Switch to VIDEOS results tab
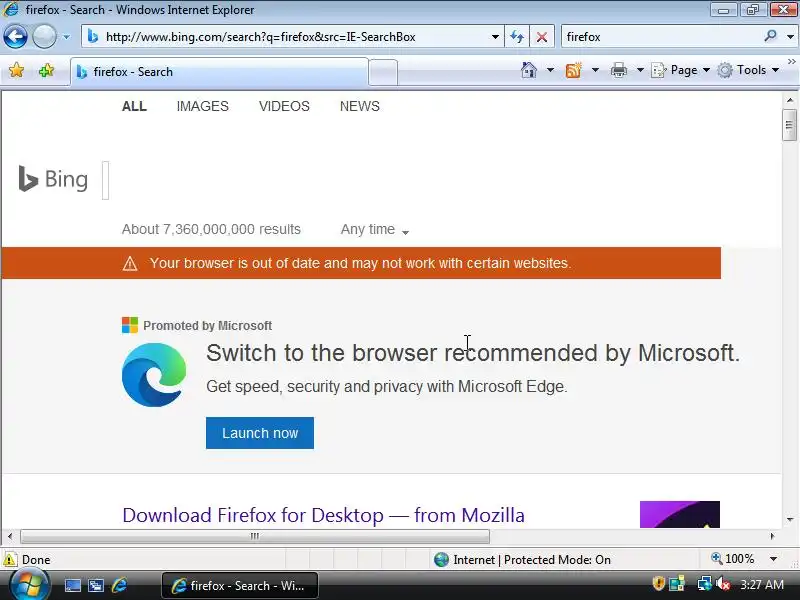800x600 pixels. (284, 106)
